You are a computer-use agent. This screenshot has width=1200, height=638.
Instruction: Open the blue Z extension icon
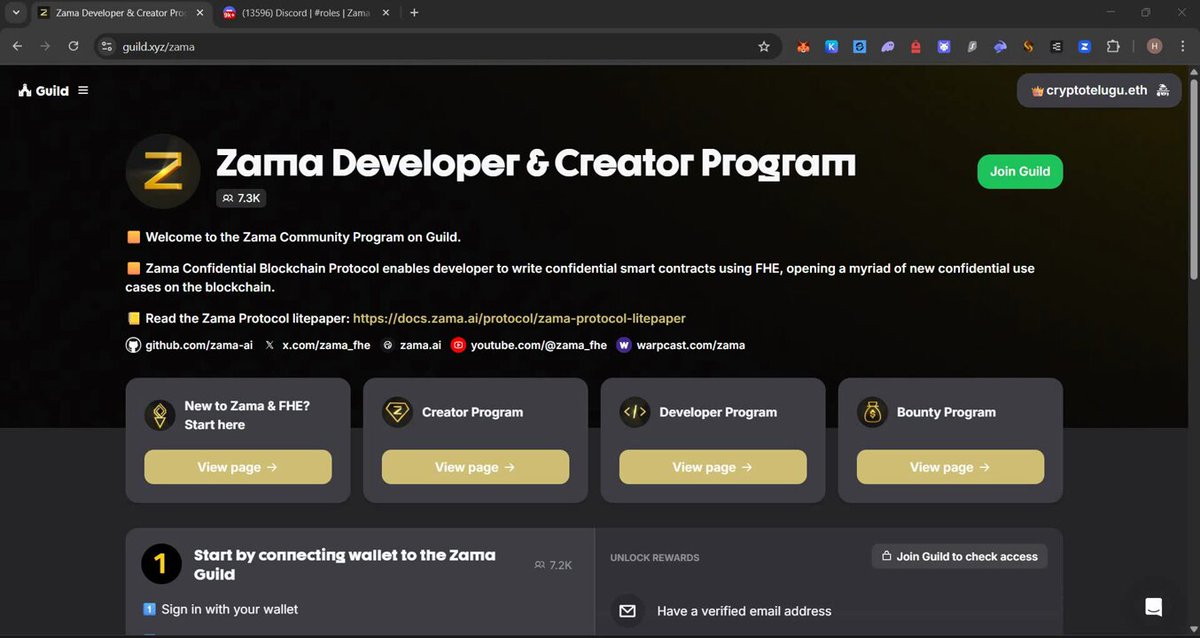[1084, 46]
